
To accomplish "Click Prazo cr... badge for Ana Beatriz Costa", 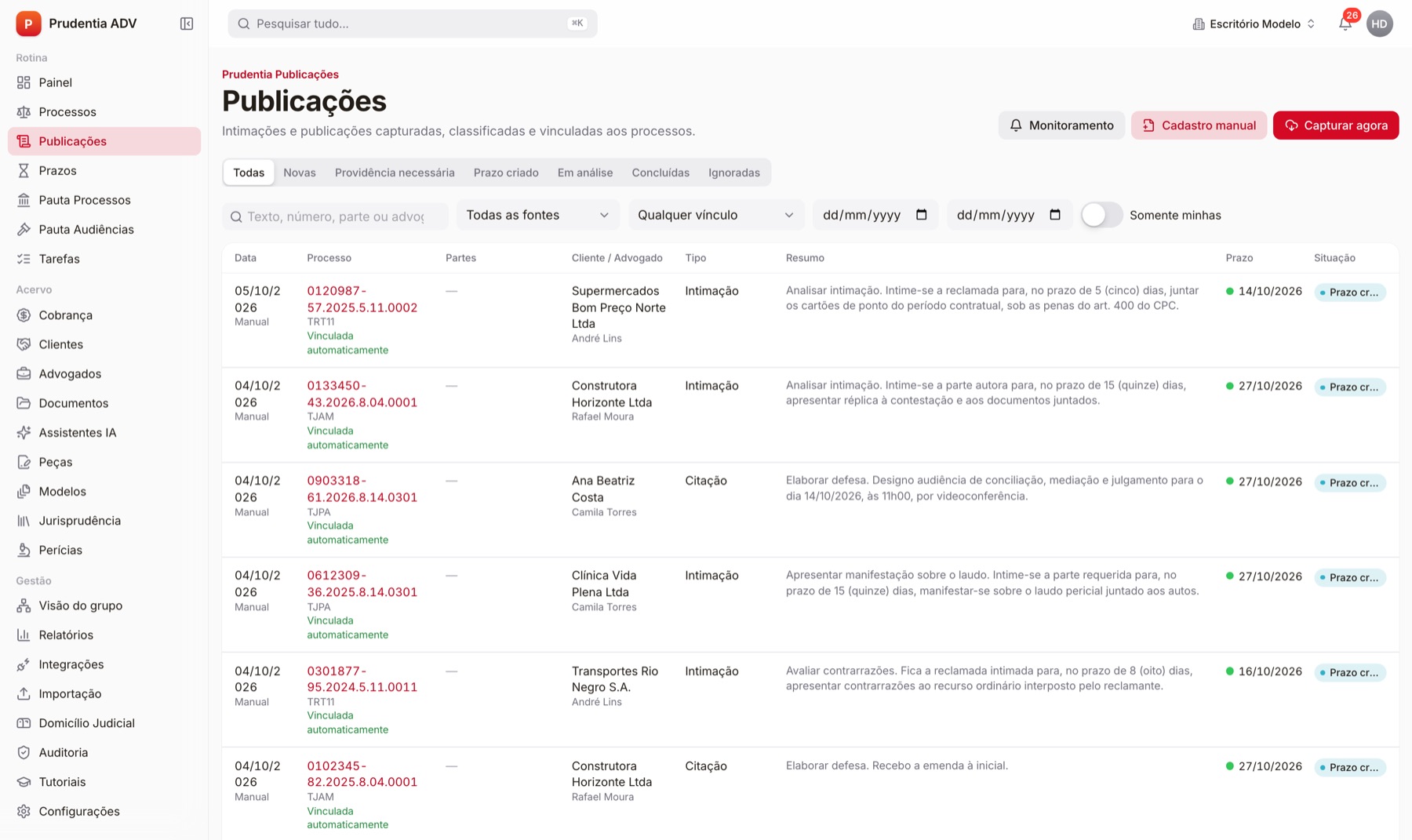I will tap(1350, 482).
